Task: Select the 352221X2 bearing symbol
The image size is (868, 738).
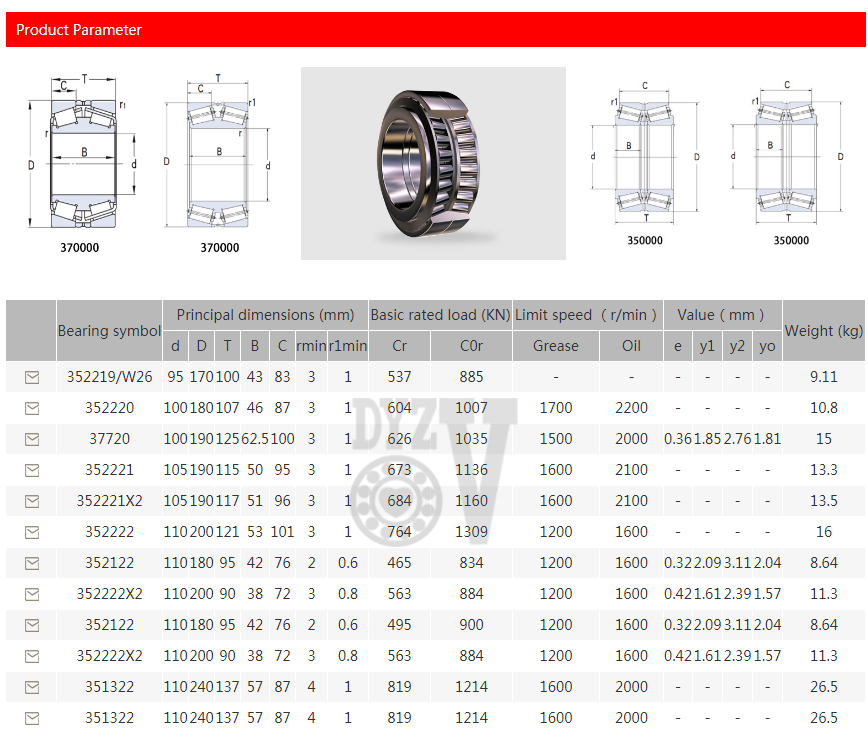Action: [109, 501]
